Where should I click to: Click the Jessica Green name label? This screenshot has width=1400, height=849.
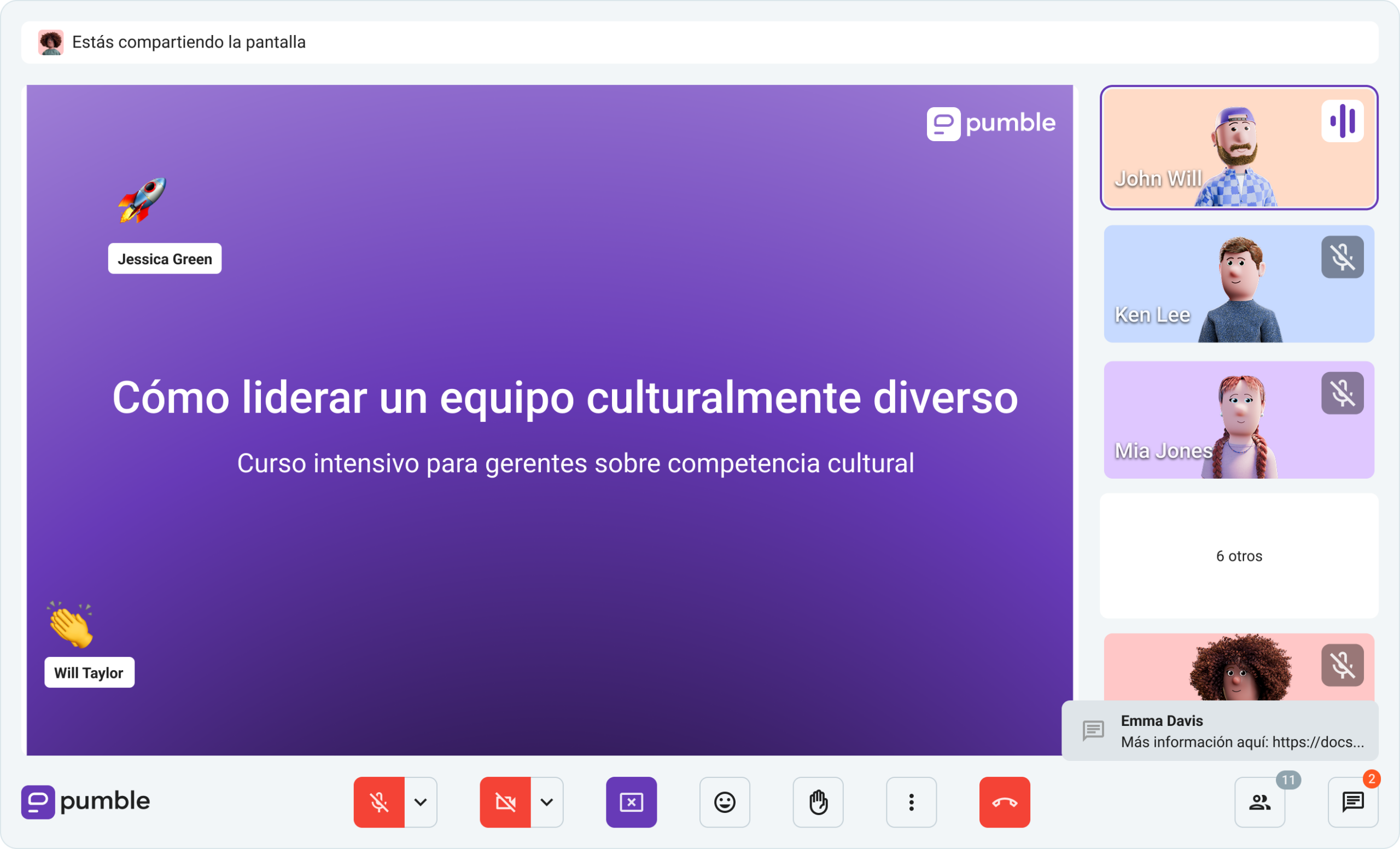[x=164, y=259]
